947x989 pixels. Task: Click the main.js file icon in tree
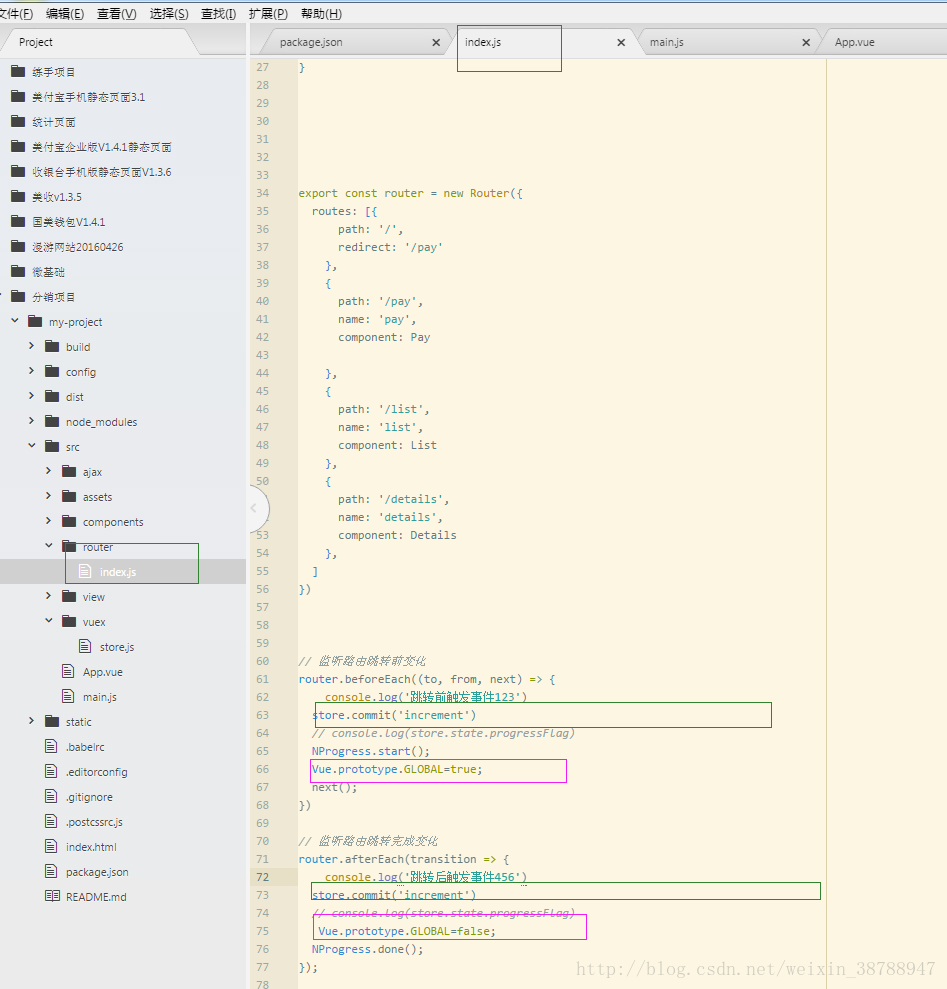click(x=68, y=696)
